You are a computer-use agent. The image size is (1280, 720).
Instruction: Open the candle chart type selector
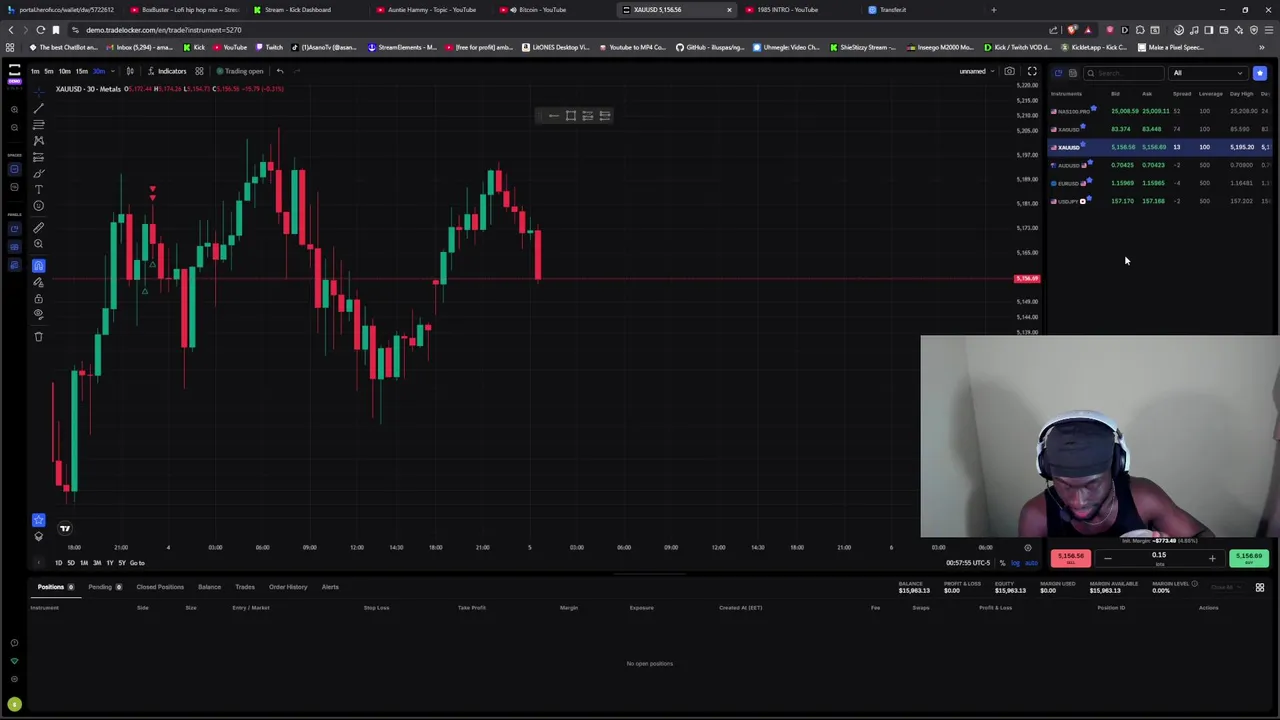click(x=130, y=71)
